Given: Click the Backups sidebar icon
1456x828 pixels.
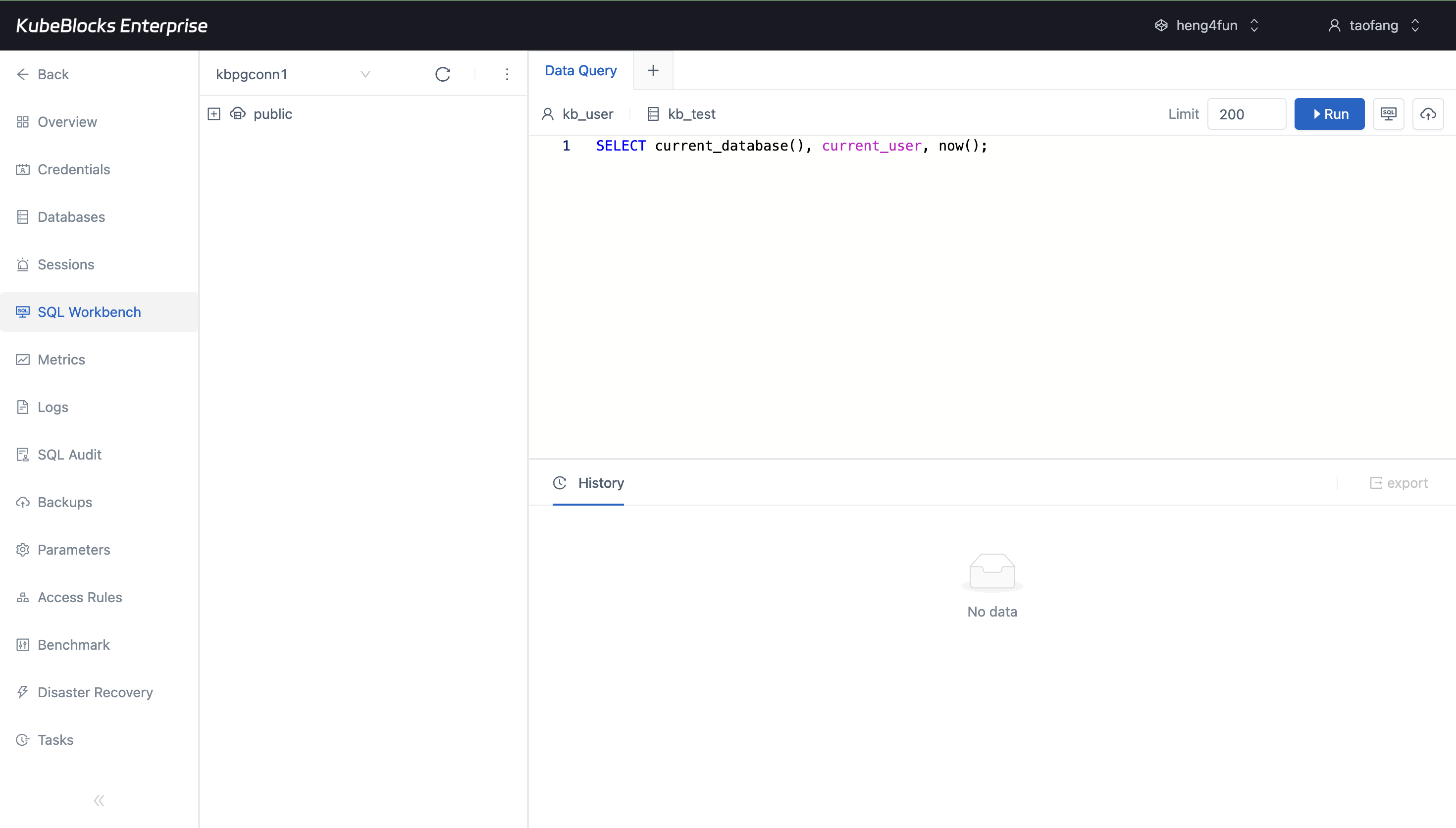Looking at the screenshot, I should pos(23,502).
